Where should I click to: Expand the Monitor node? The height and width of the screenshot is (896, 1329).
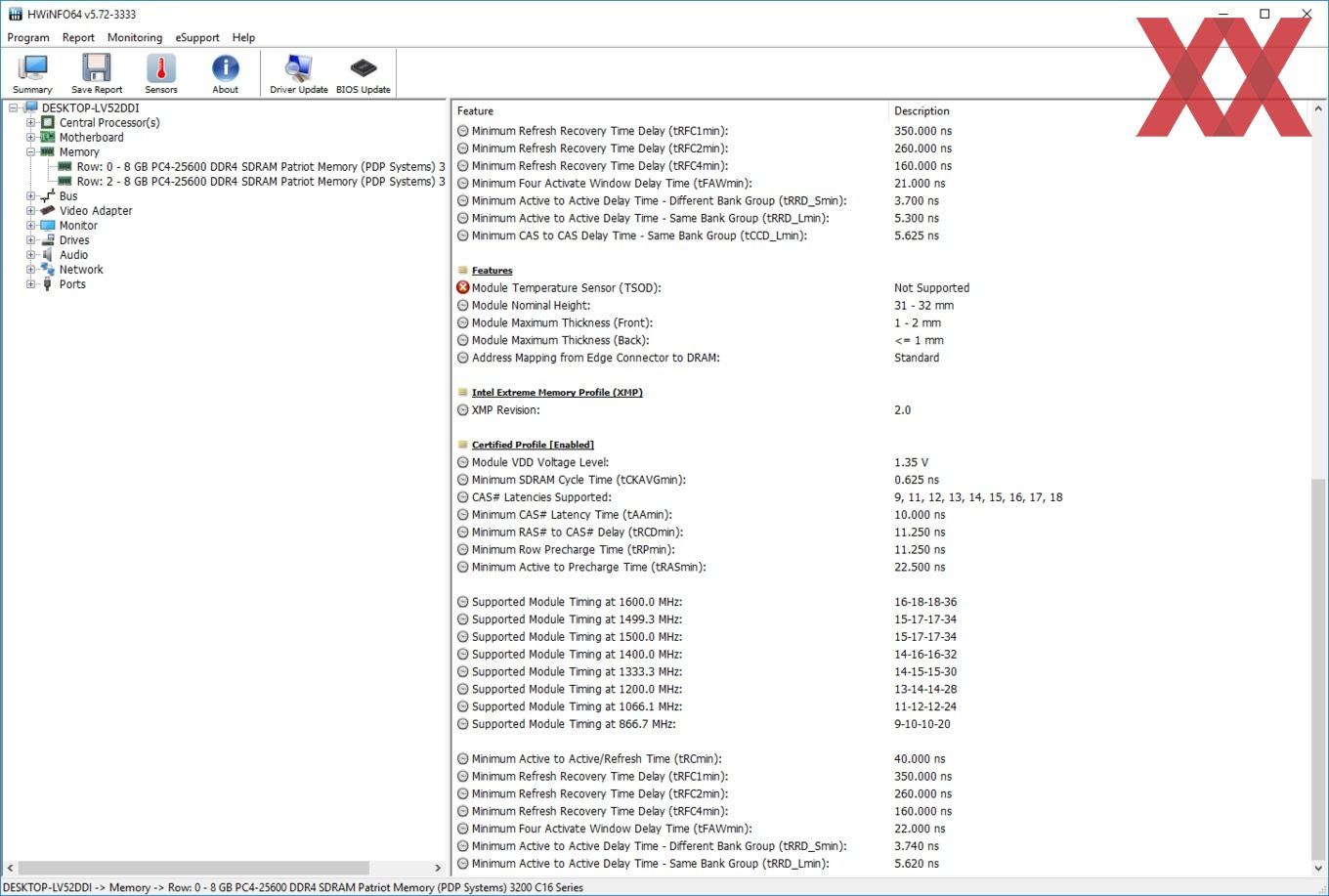coord(31,225)
